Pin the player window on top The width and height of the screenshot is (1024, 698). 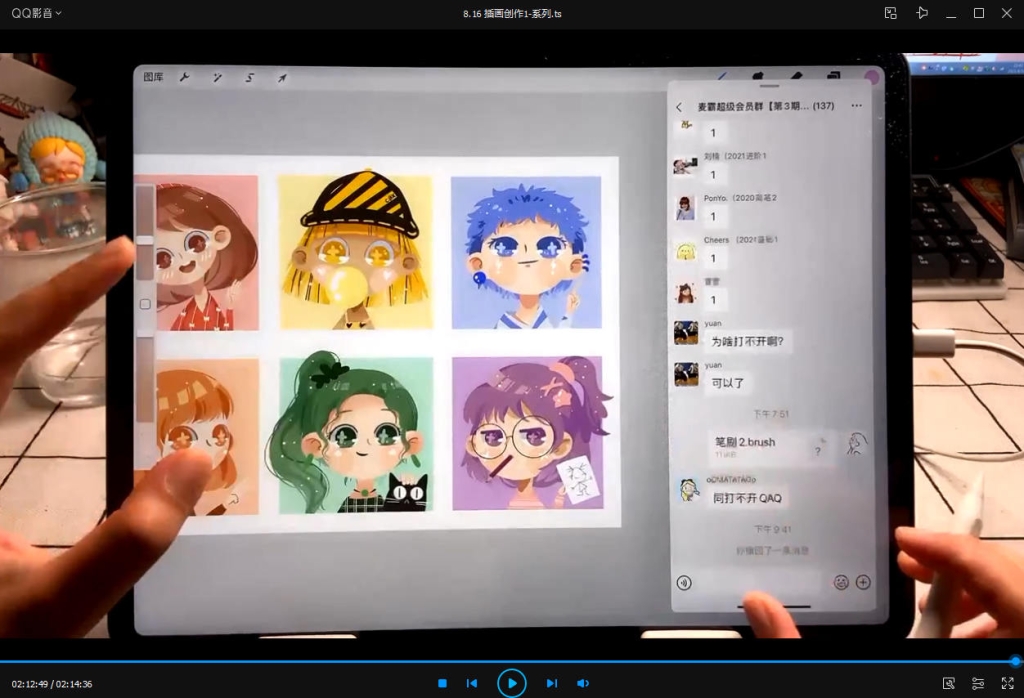click(921, 13)
